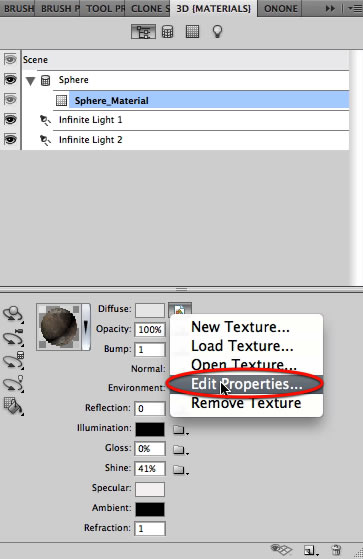Toggle visibility of Sphere_Material
Image resolution: width=363 pixels, height=559 pixels.
click(10, 99)
